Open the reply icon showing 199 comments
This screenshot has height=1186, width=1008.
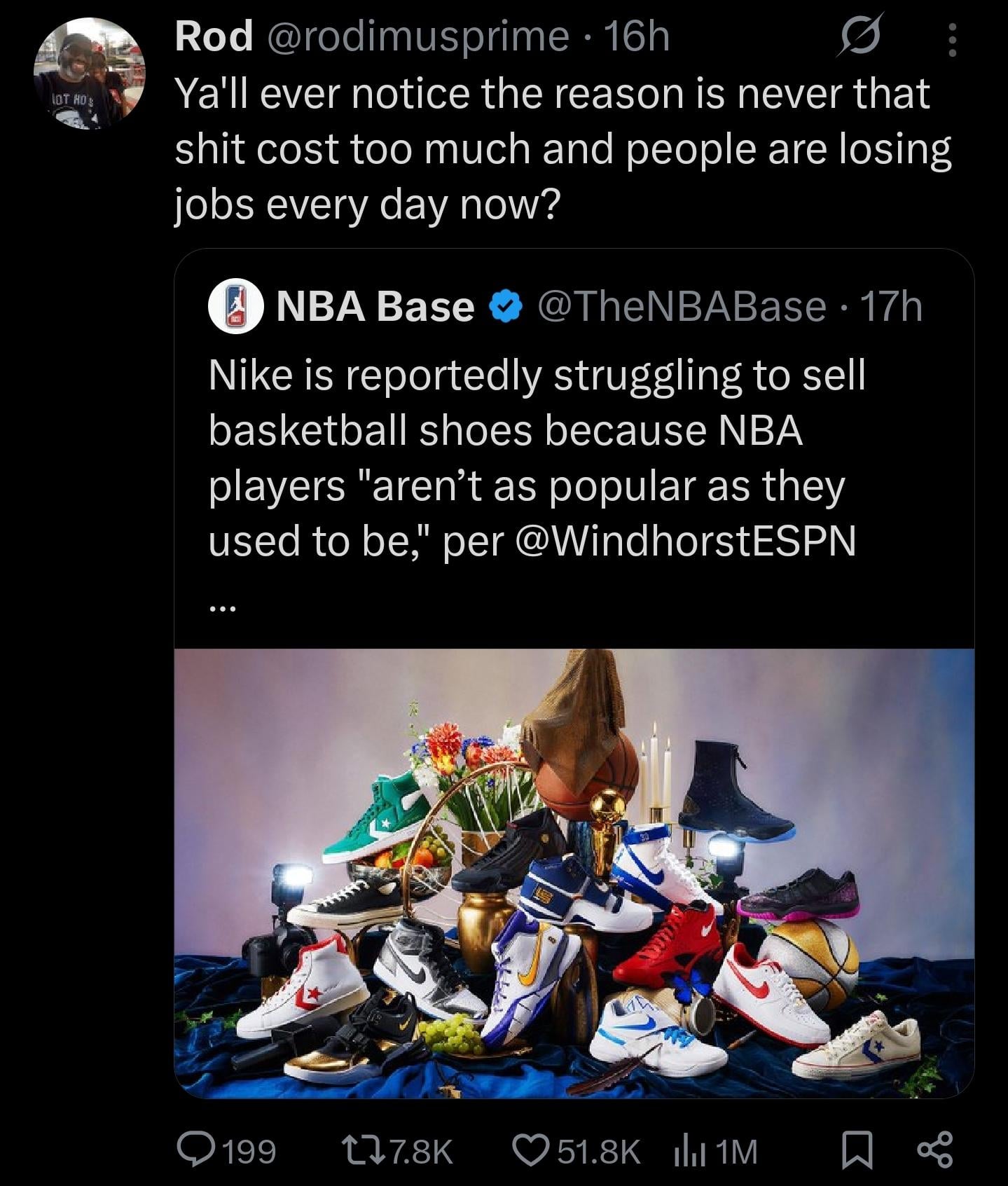point(198,1151)
